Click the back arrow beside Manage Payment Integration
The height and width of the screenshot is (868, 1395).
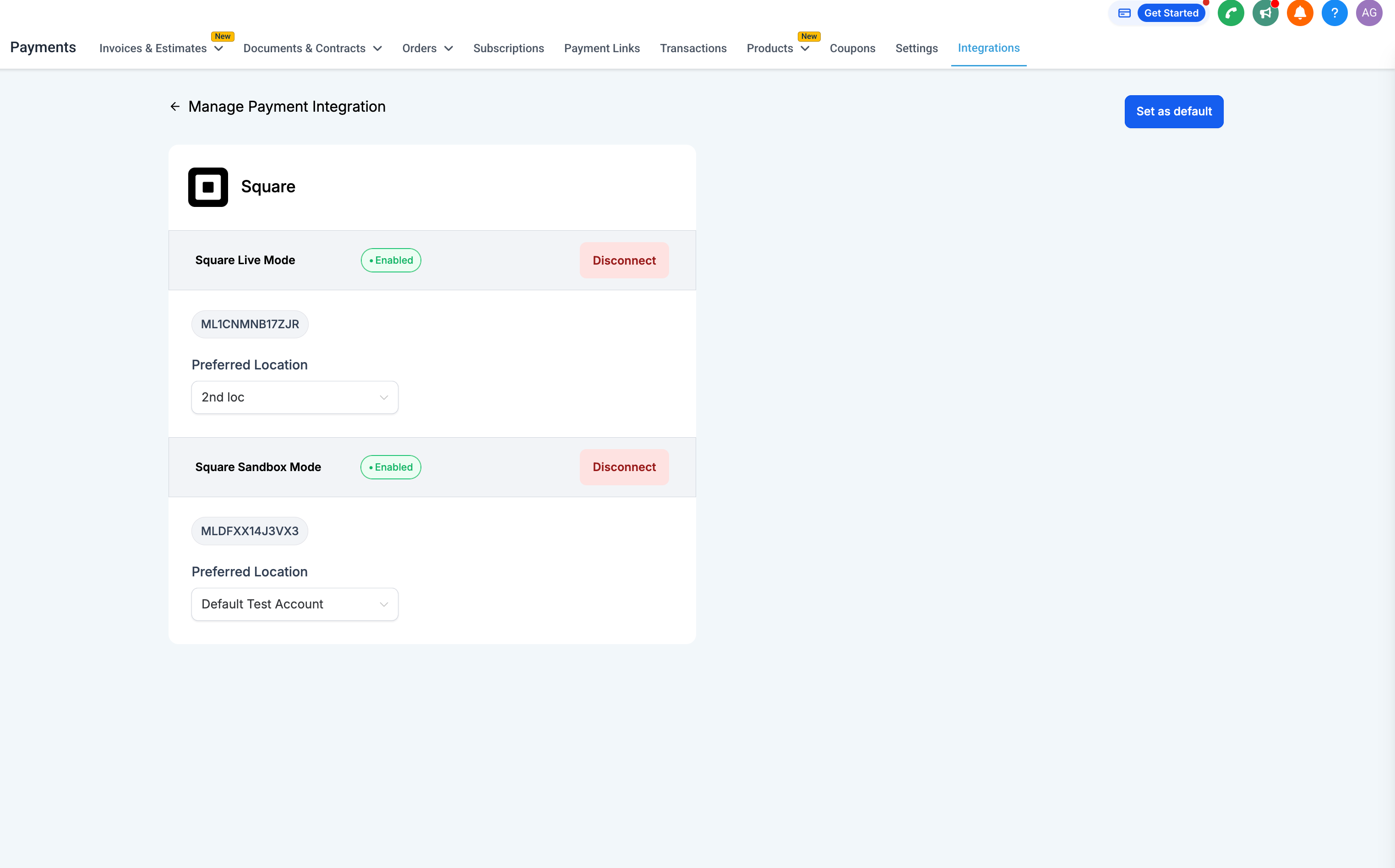click(175, 107)
